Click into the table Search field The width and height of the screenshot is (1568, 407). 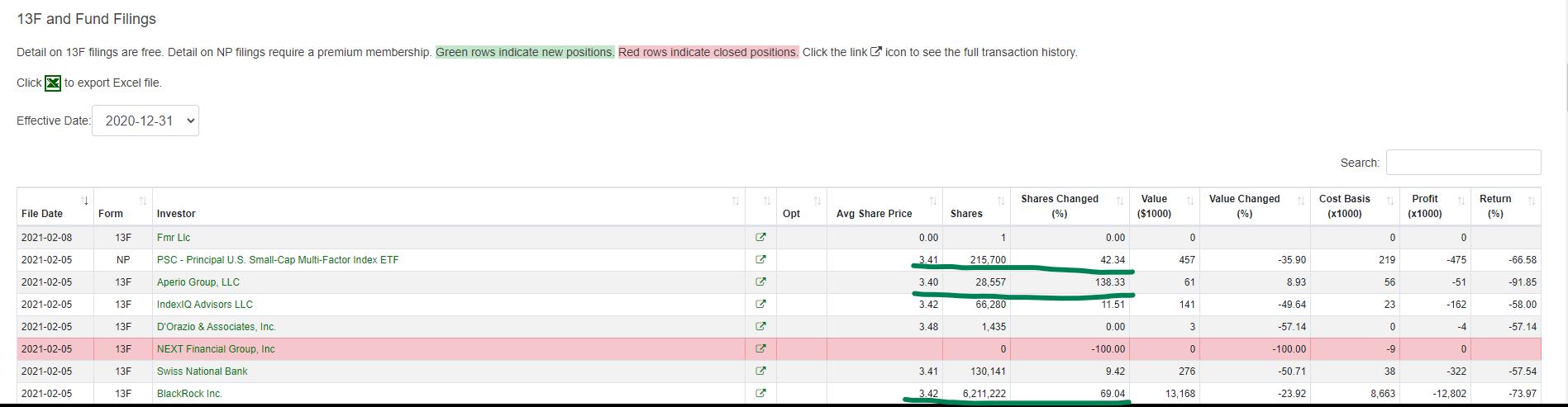[x=1463, y=163]
